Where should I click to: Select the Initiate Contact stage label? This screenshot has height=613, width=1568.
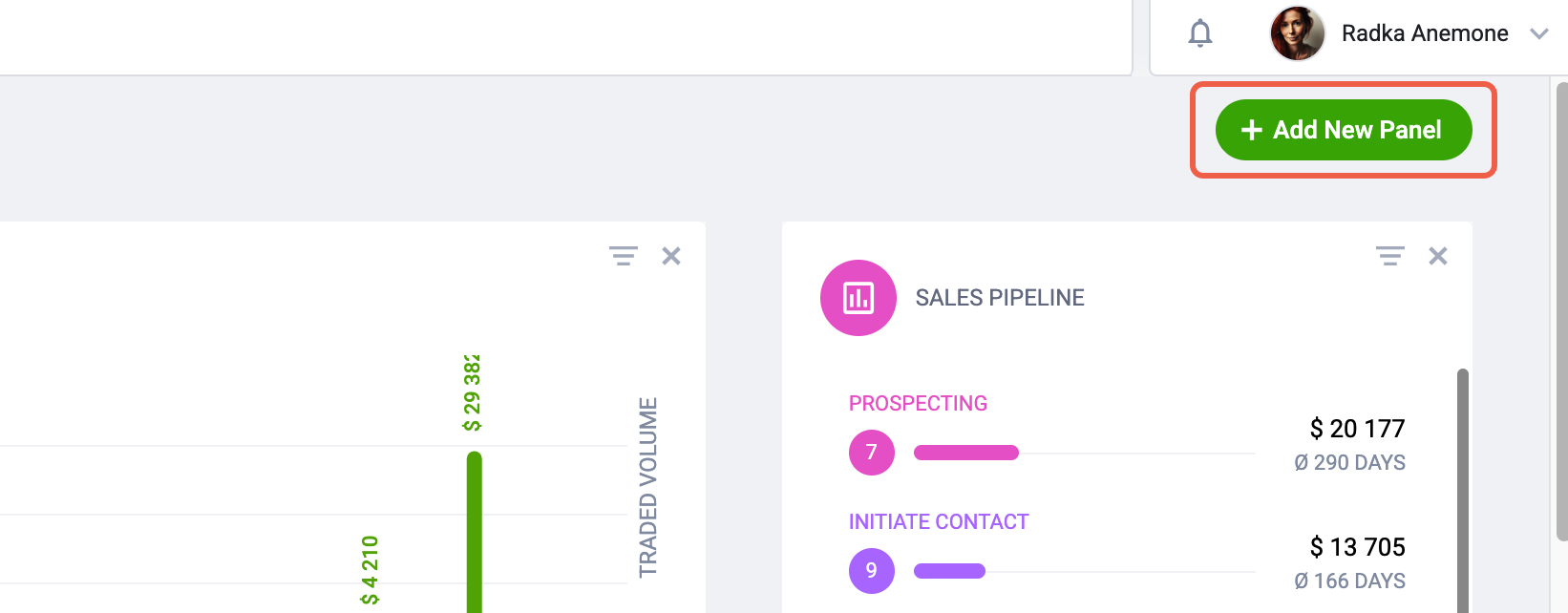[939, 522]
